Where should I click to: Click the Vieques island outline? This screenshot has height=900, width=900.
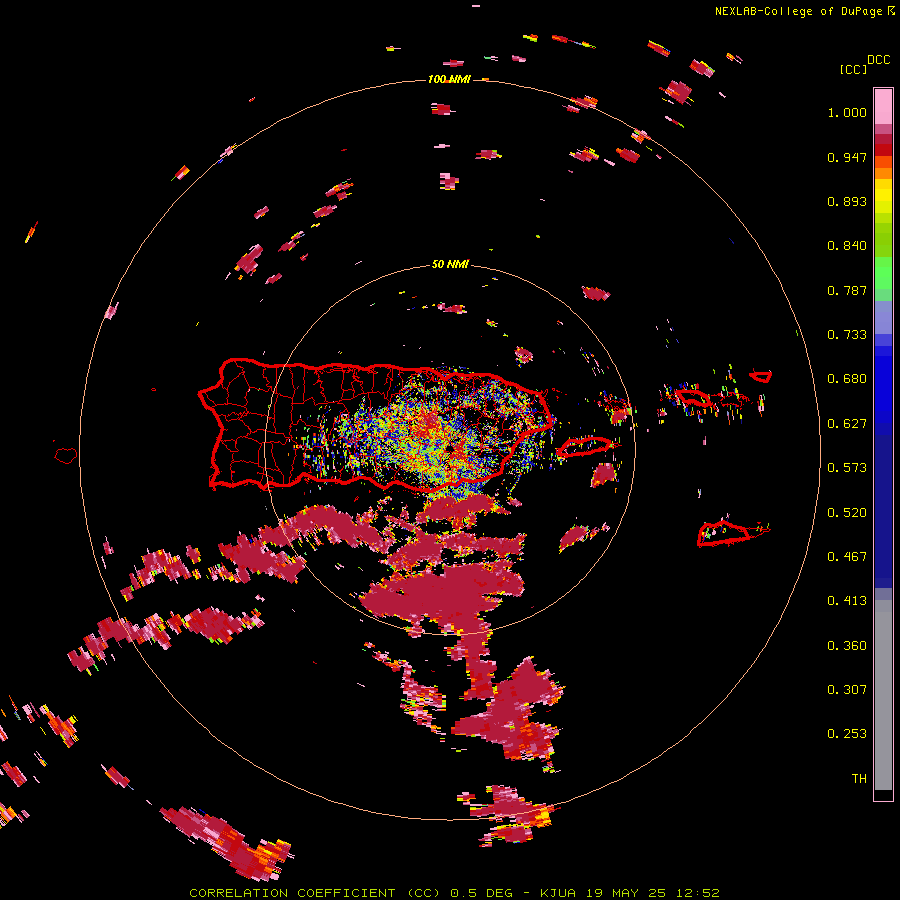click(585, 447)
